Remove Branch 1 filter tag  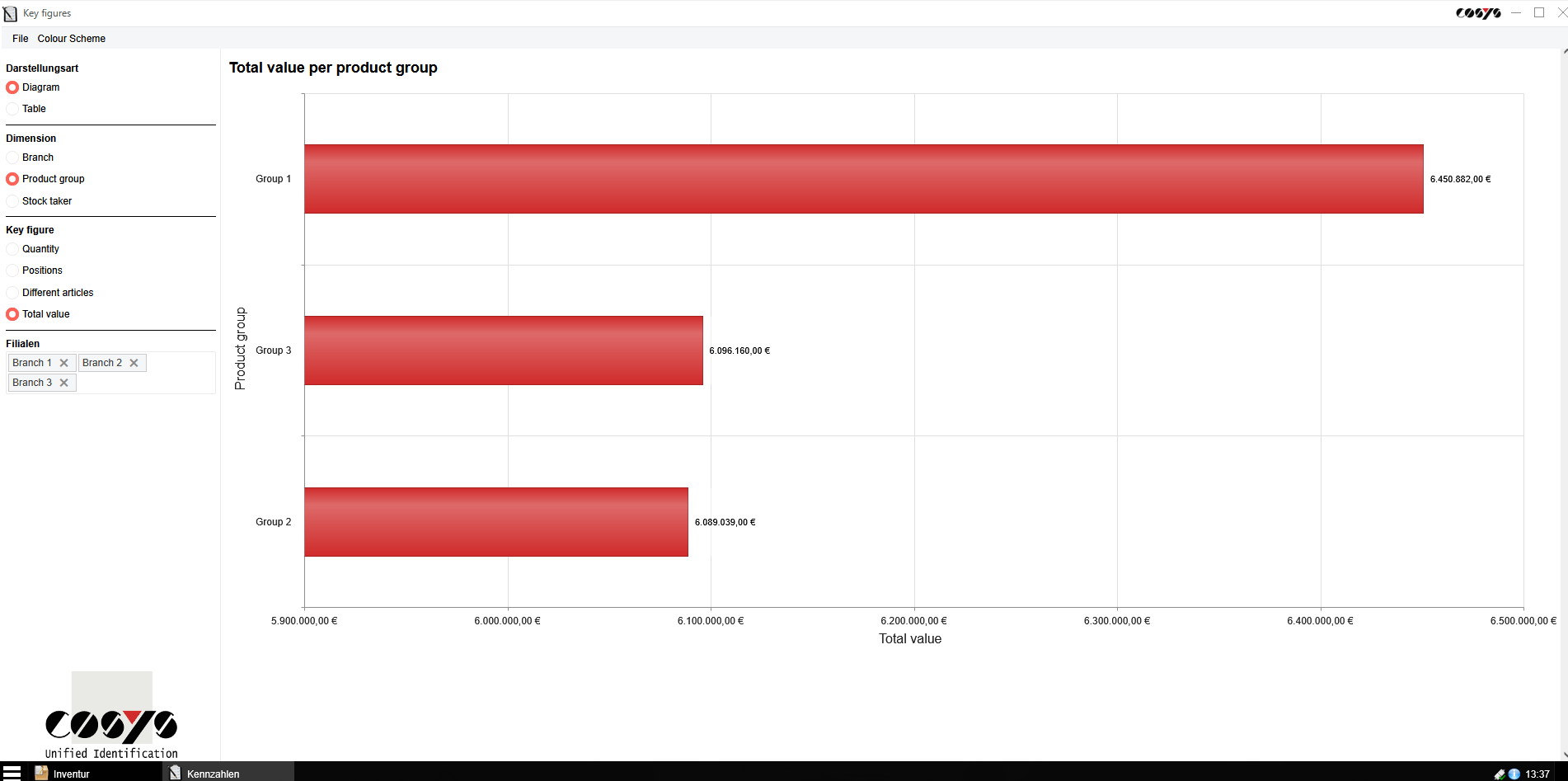[x=64, y=363]
